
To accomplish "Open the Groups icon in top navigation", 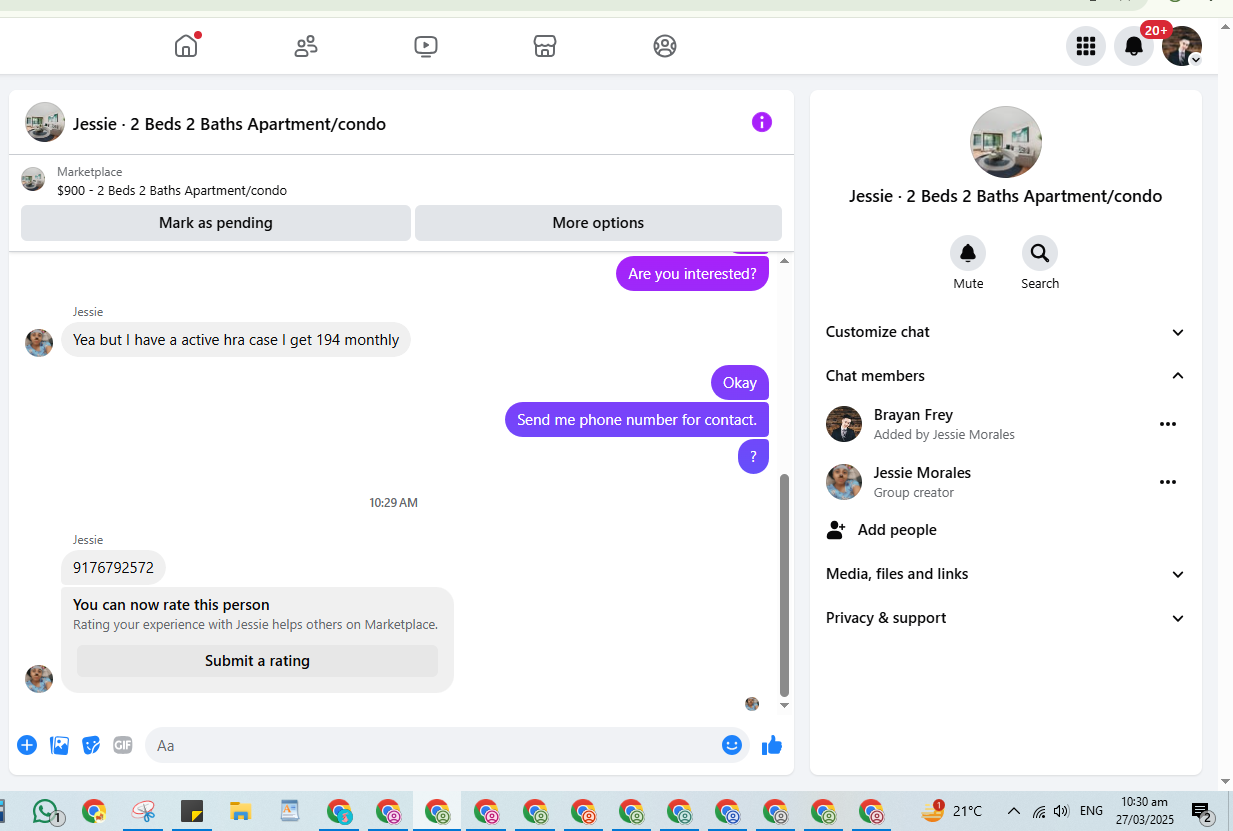I will pos(665,46).
